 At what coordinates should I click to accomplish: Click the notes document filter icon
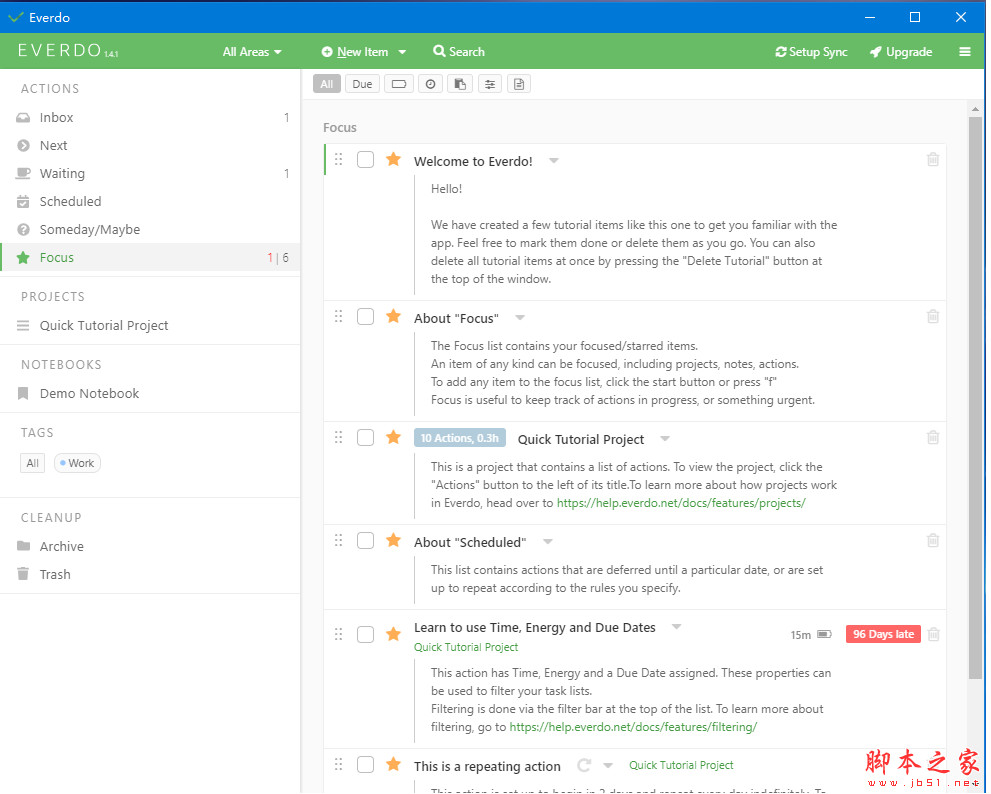point(518,84)
